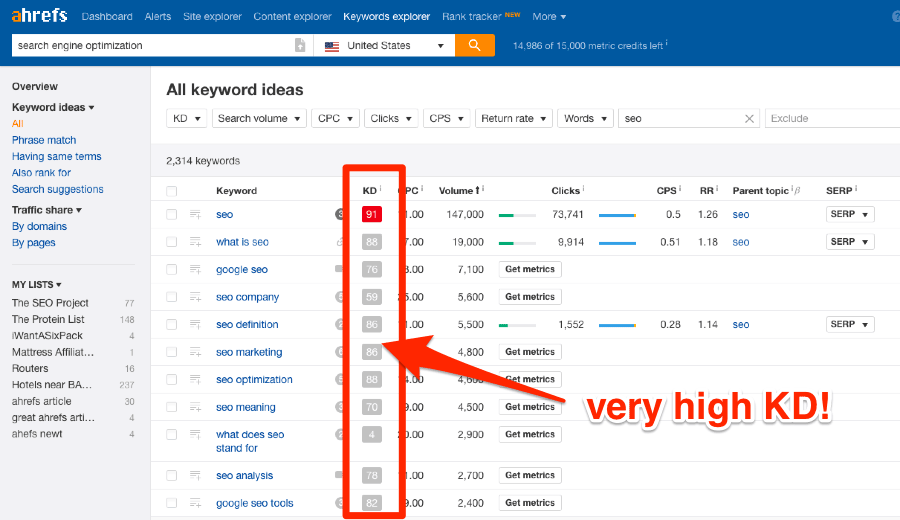Click Get metrics for 'google seo'
The height and width of the screenshot is (520, 900).
pos(530,269)
